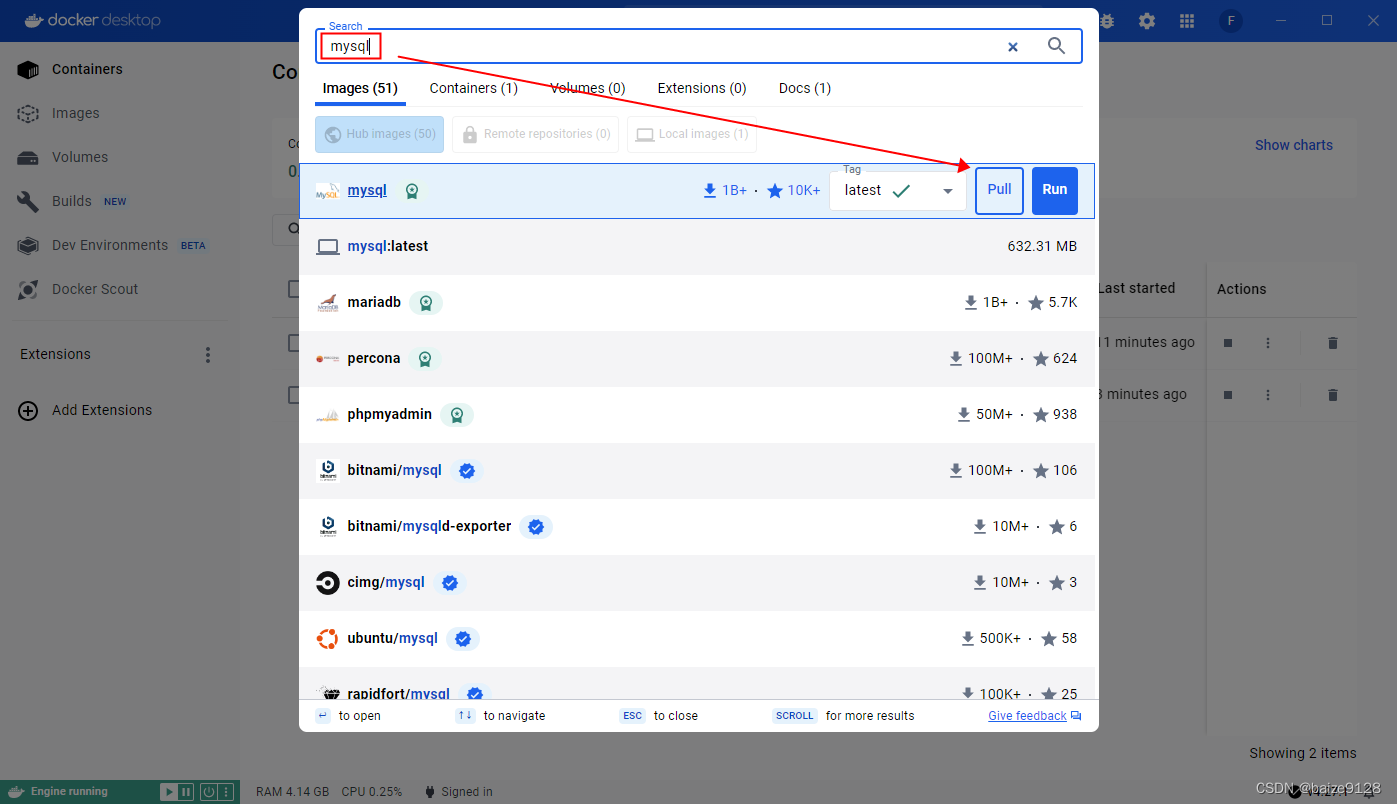The height and width of the screenshot is (804, 1397).
Task: Stop the container started 11 minutes ago
Action: tap(1228, 343)
